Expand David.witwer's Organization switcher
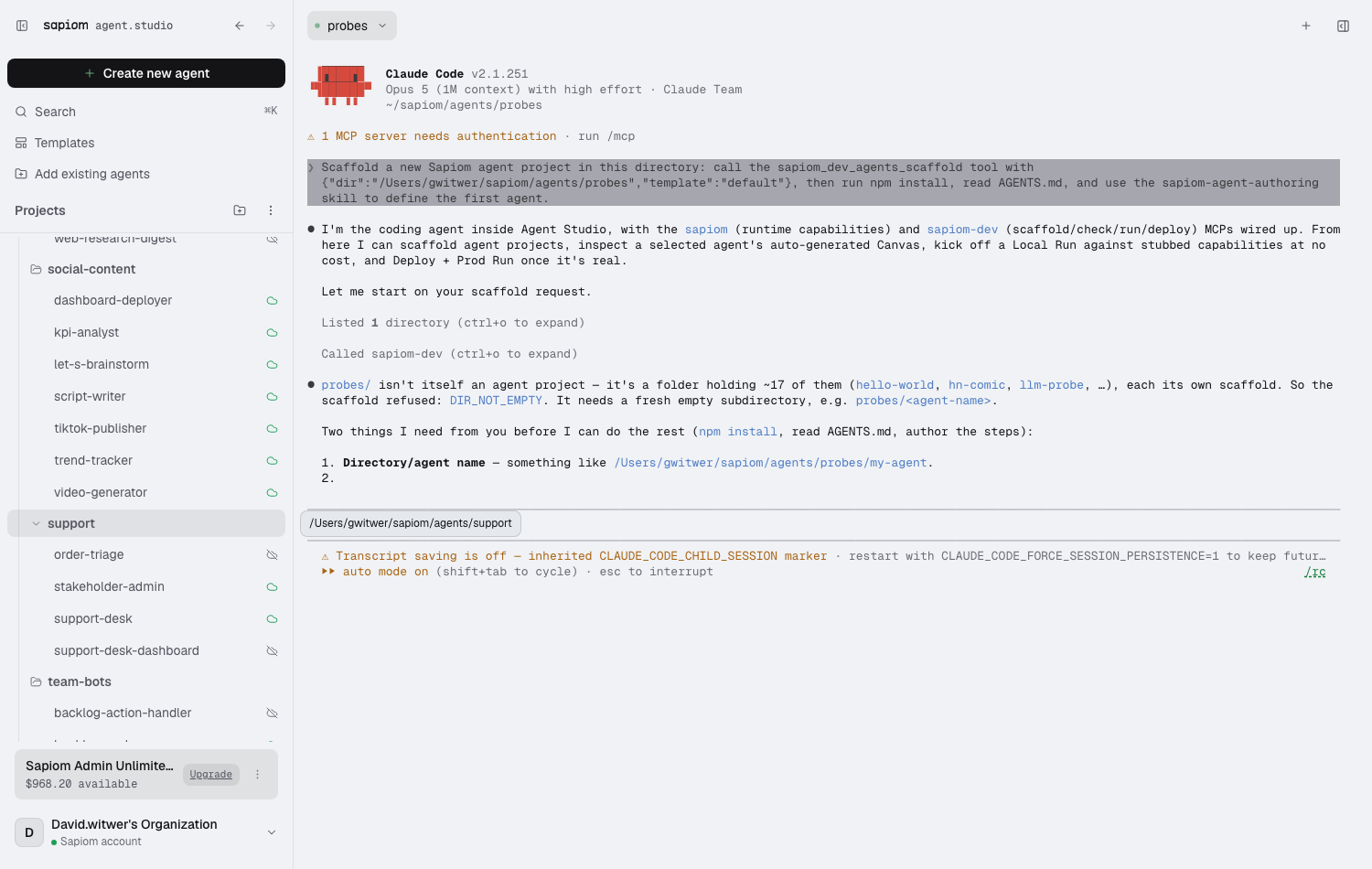The image size is (1372, 869). (272, 832)
